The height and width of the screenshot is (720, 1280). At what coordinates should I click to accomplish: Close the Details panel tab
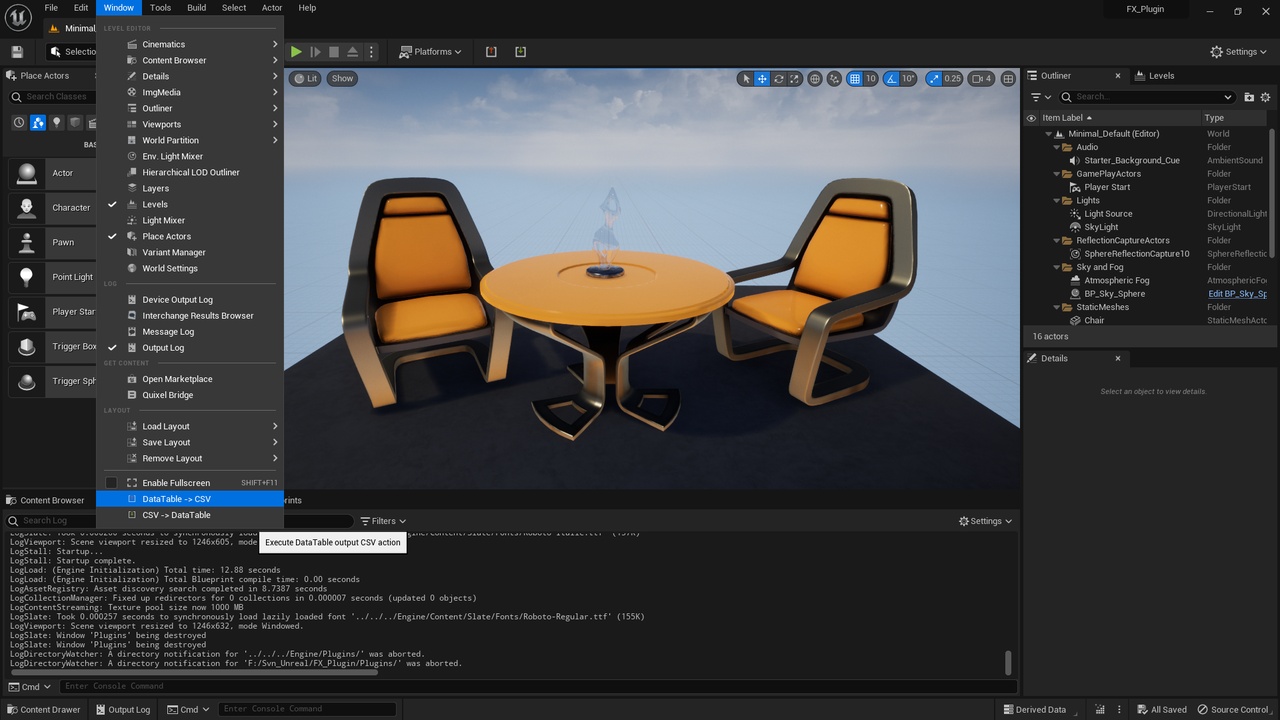[1118, 358]
